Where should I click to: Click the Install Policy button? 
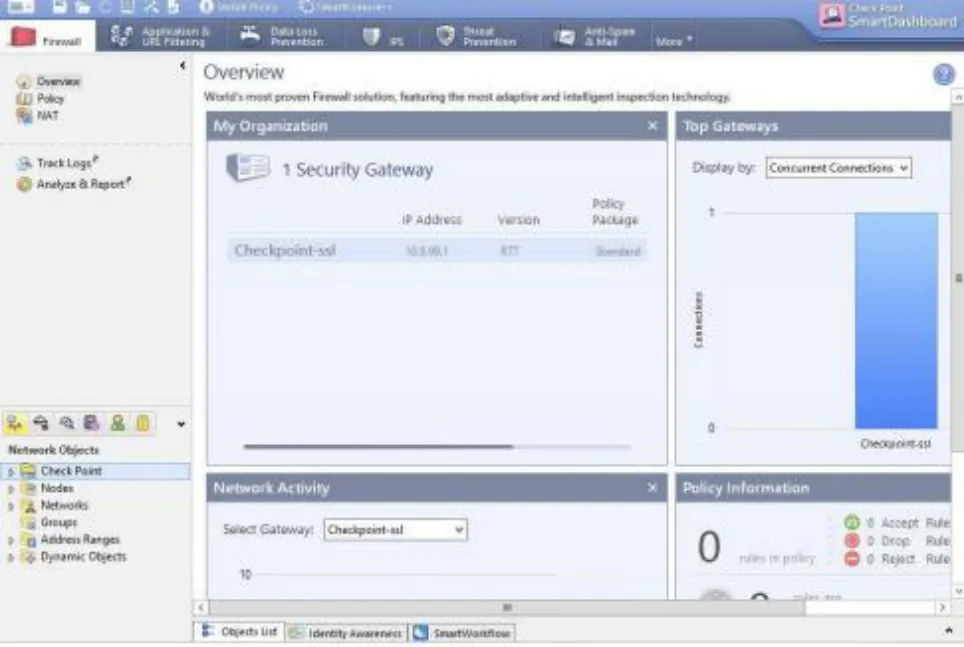click(x=239, y=7)
